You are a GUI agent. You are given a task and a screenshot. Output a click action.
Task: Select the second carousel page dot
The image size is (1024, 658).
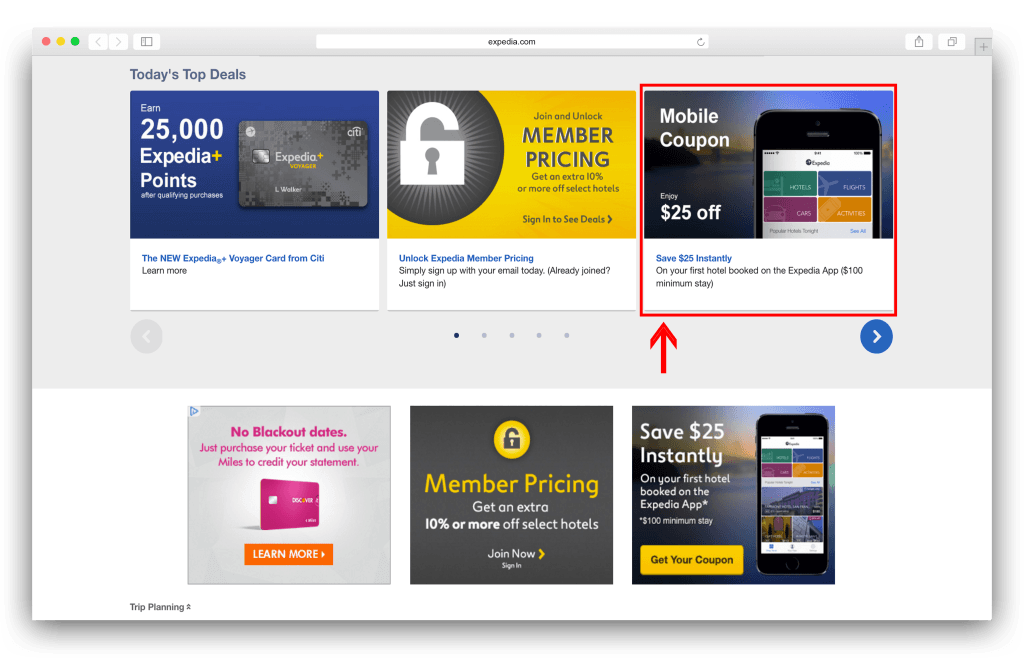tap(484, 336)
